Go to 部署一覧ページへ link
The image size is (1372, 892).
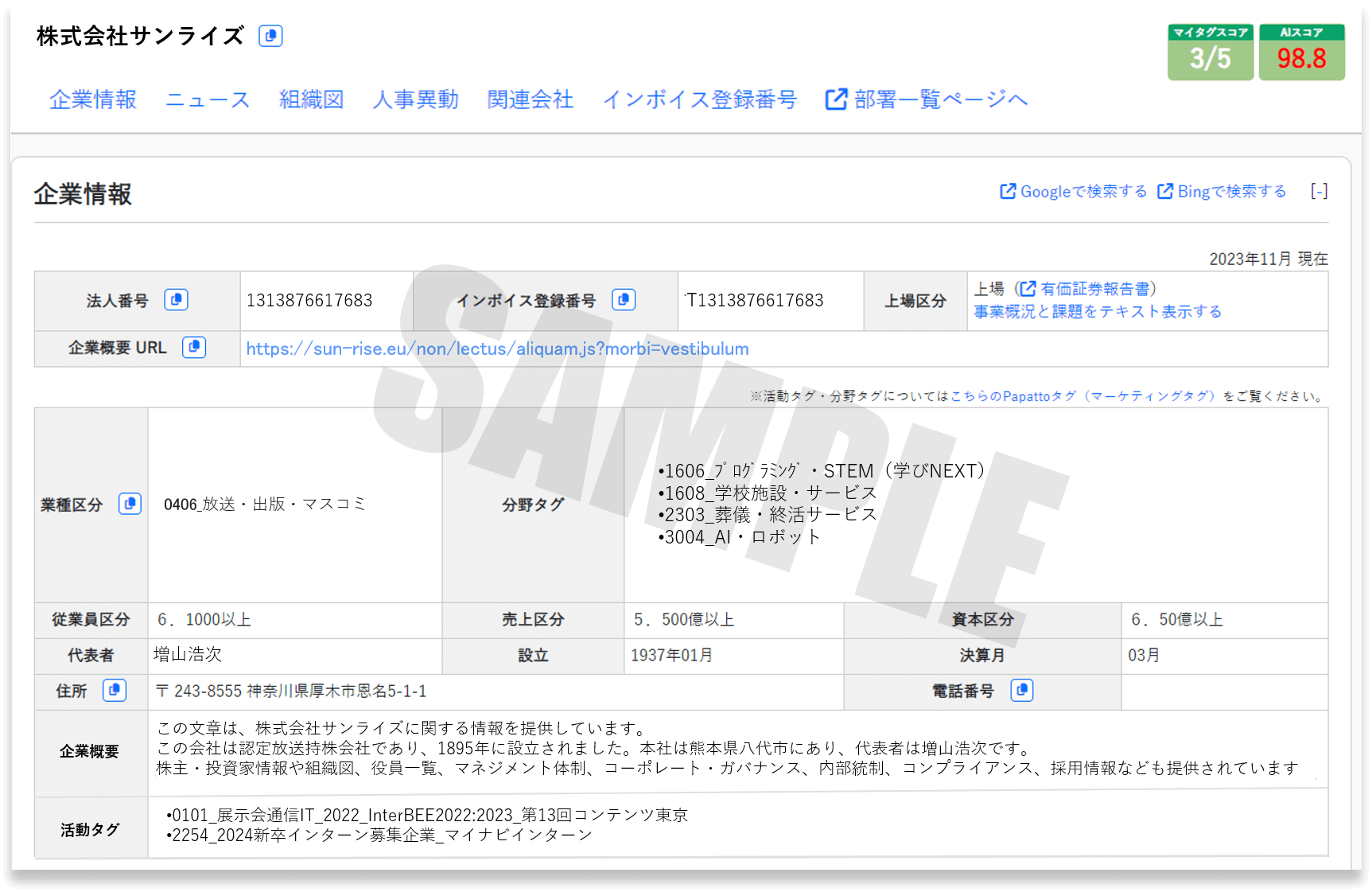(941, 99)
